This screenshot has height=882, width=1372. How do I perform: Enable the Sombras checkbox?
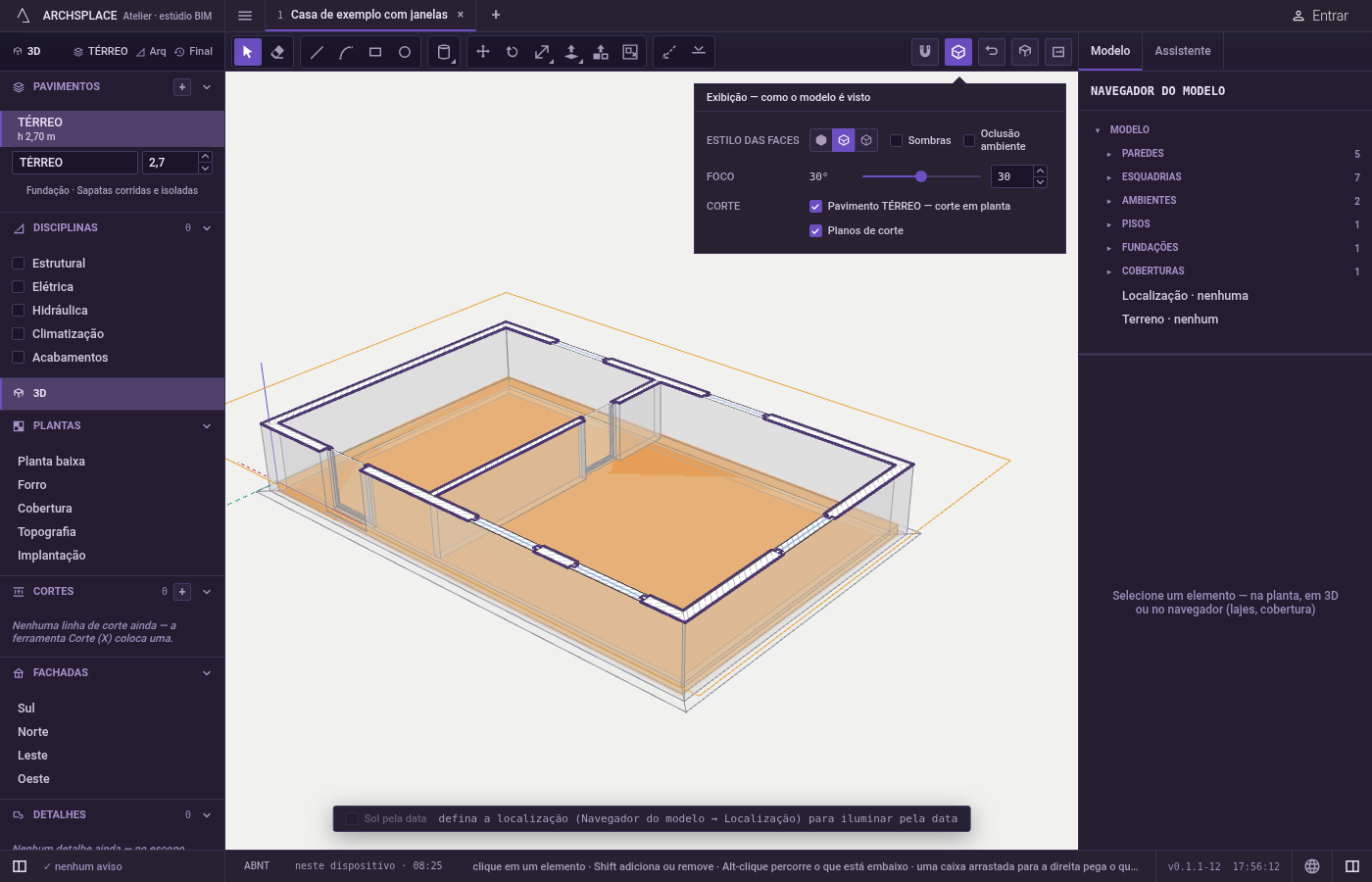tap(896, 140)
